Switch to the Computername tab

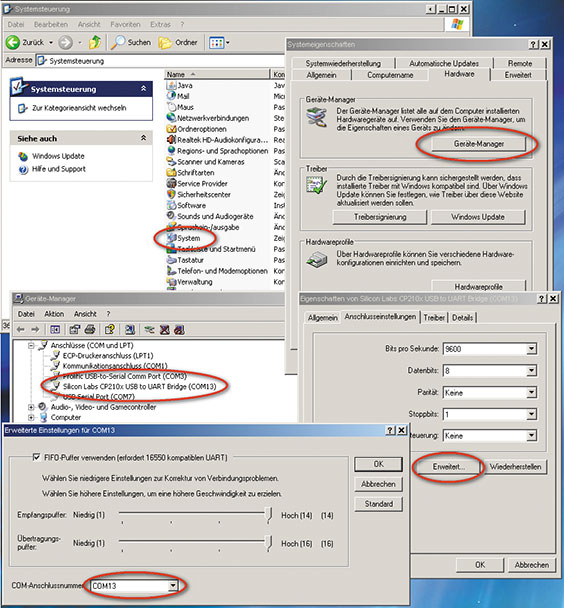point(390,75)
